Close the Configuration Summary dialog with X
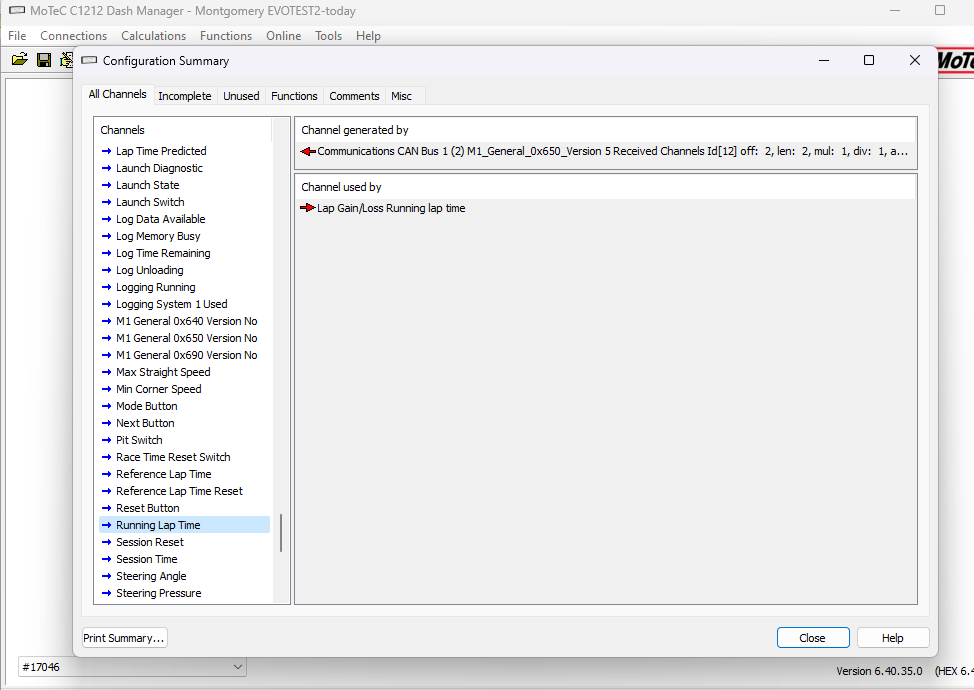 [x=914, y=60]
